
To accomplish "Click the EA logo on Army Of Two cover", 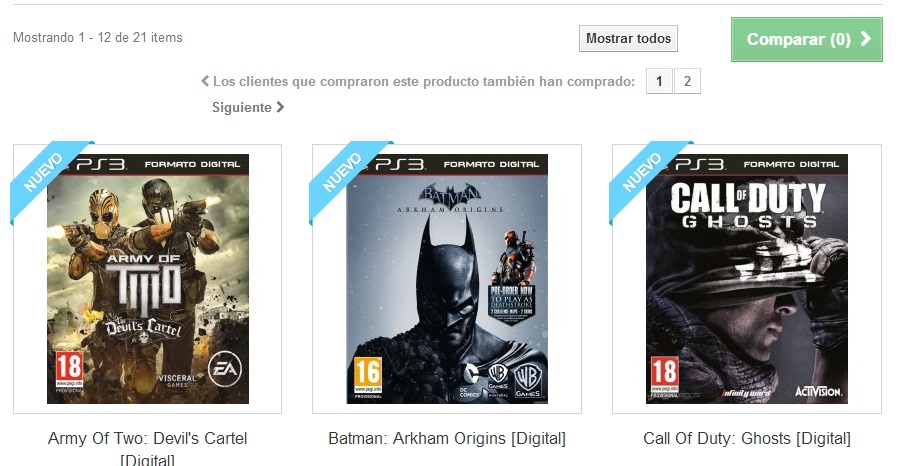I will (225, 368).
